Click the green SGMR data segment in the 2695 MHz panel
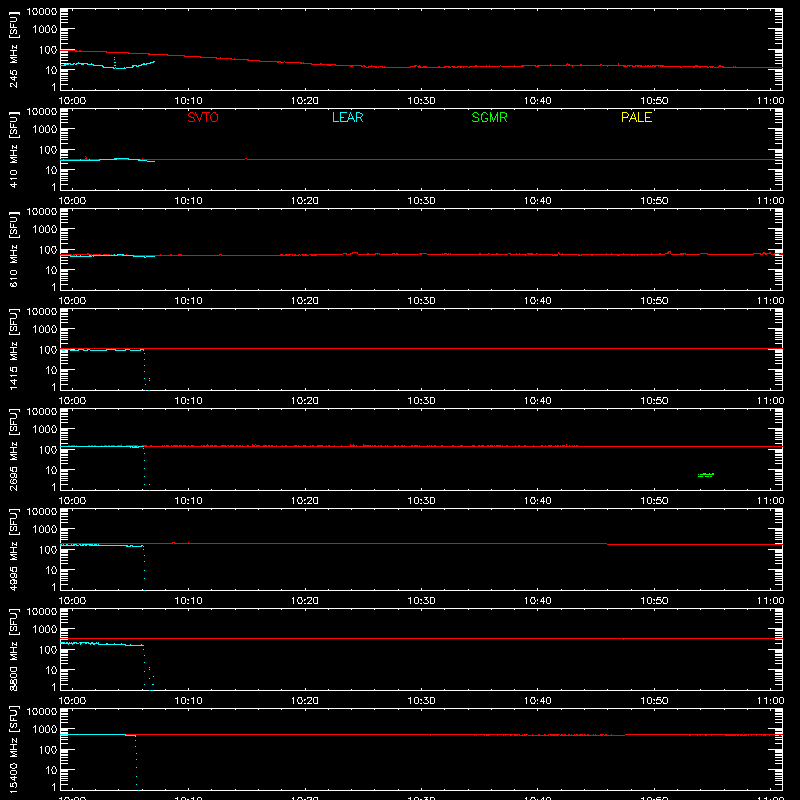 706,475
